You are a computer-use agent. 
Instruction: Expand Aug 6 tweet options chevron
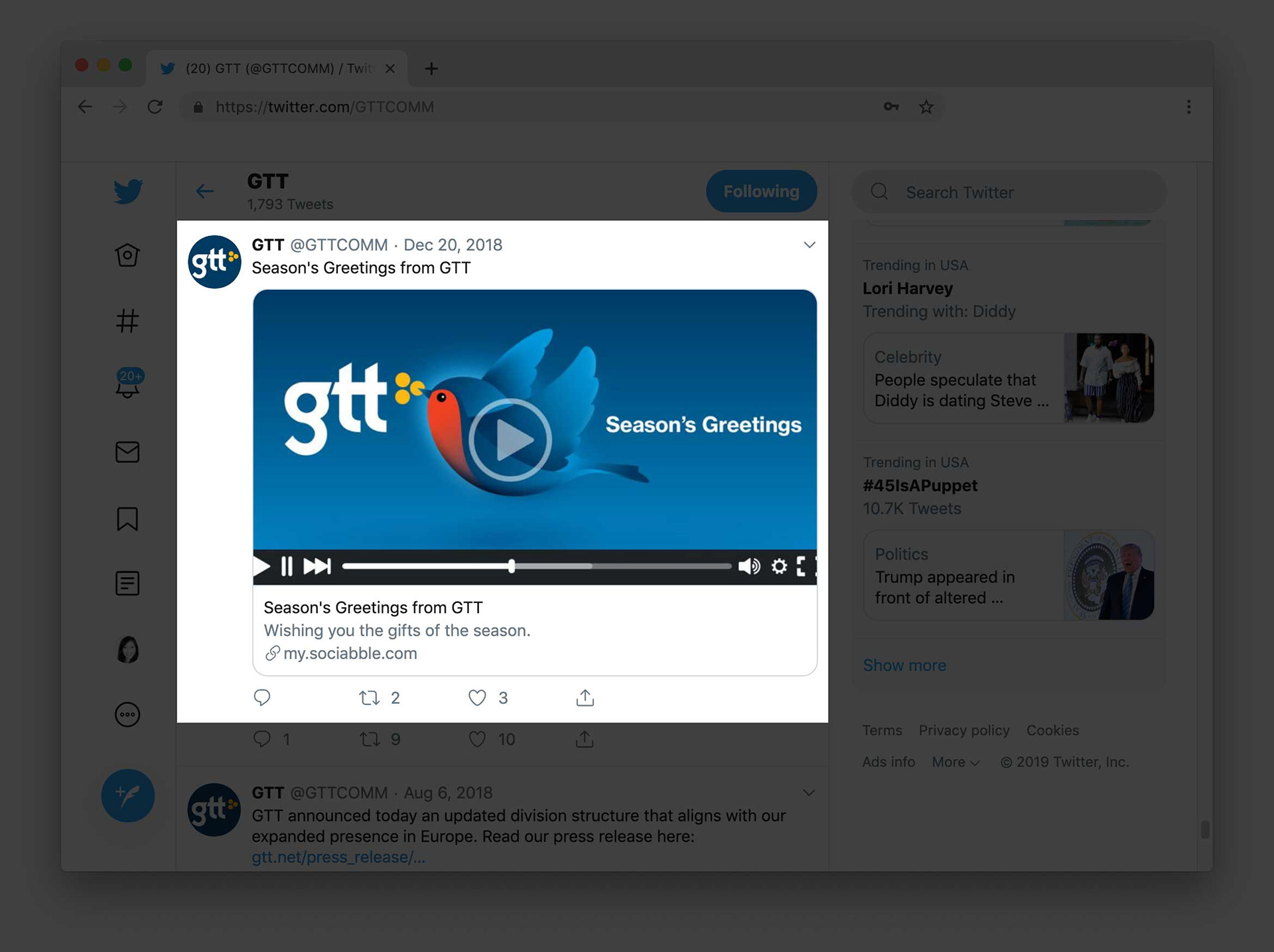[x=809, y=793]
